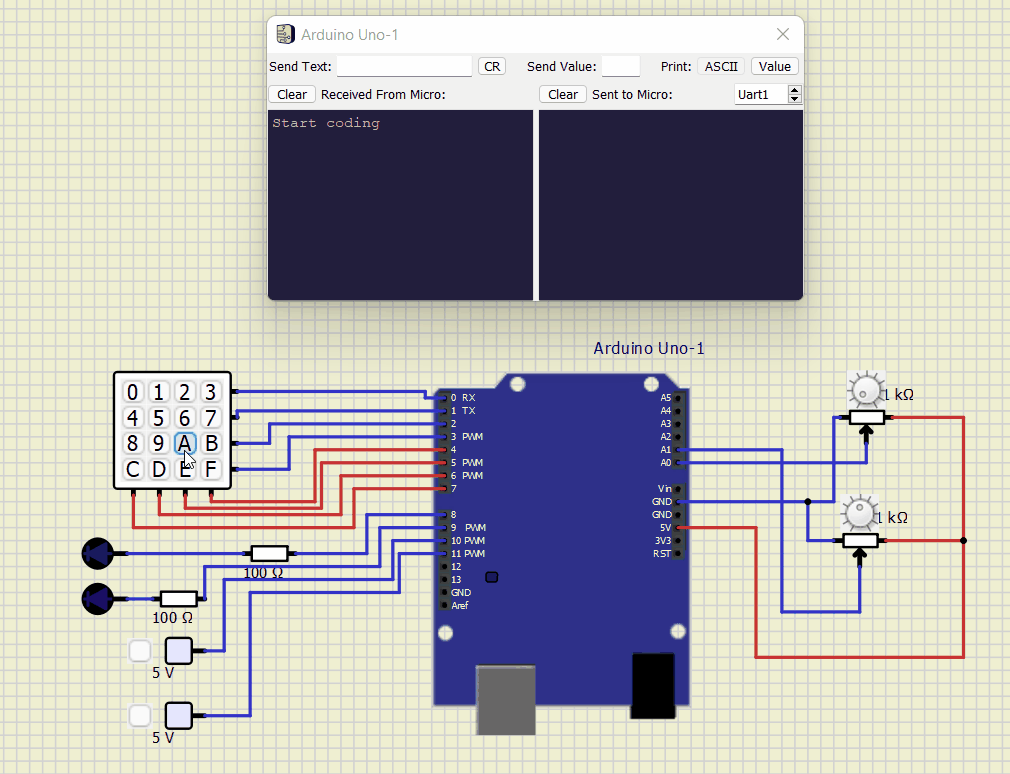Click pin 12 on the Arduino
Screen dimensions: 1010x774
pos(444,567)
